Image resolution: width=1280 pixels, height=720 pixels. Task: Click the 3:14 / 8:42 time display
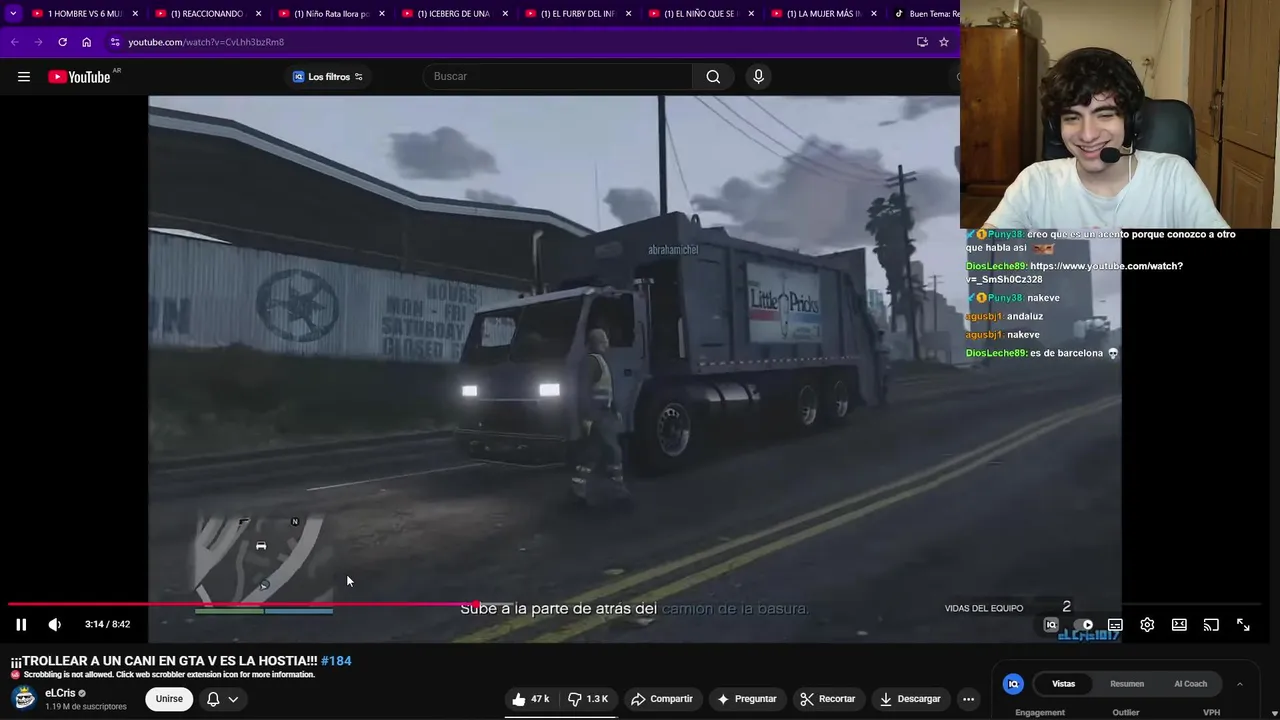[x=107, y=624]
